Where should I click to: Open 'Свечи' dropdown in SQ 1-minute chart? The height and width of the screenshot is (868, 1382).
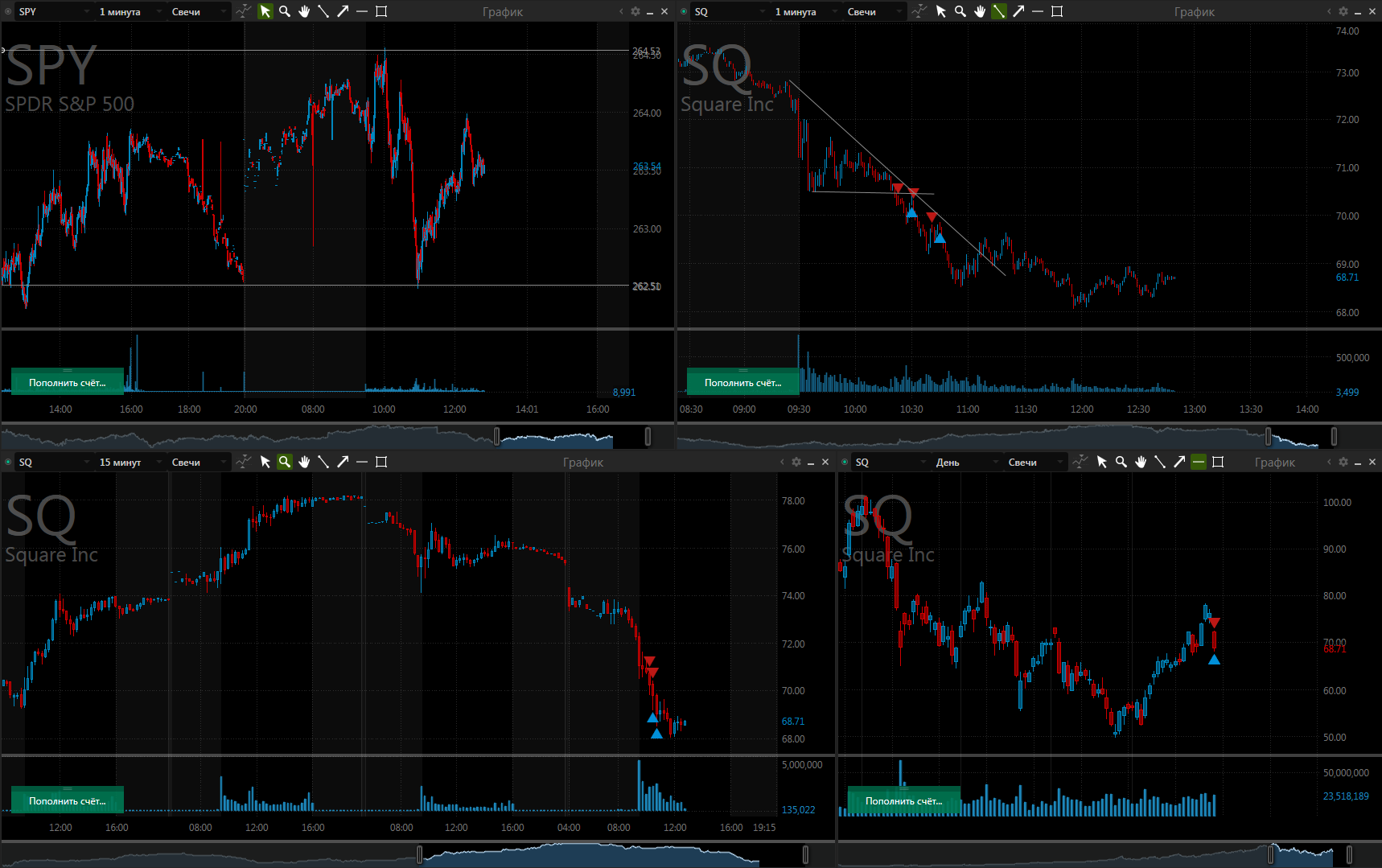(874, 11)
